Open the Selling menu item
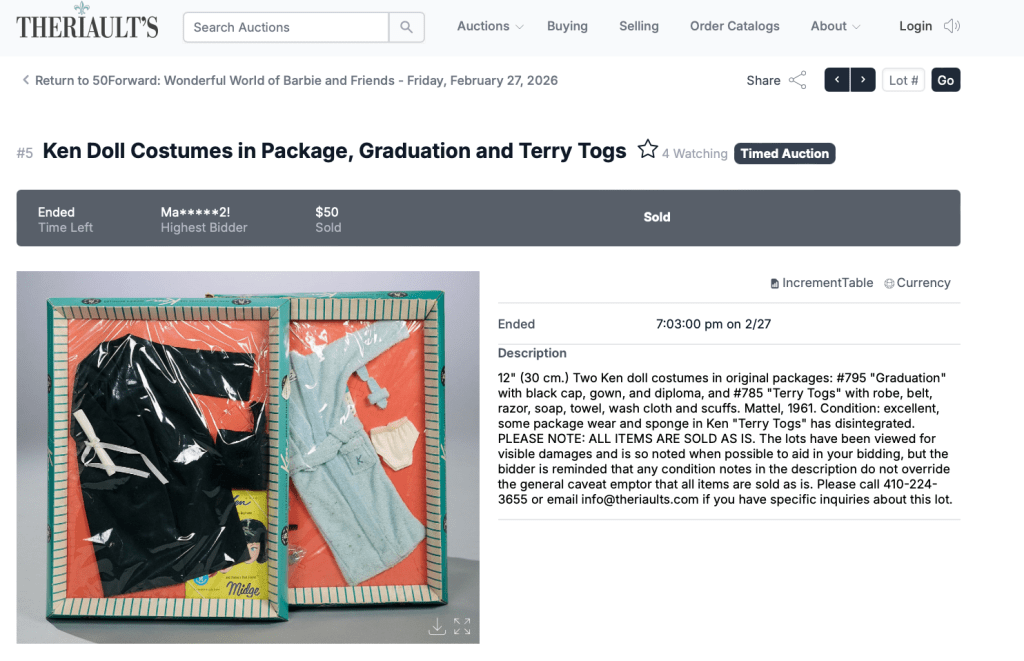Image resolution: width=1024 pixels, height=661 pixels. (x=639, y=26)
